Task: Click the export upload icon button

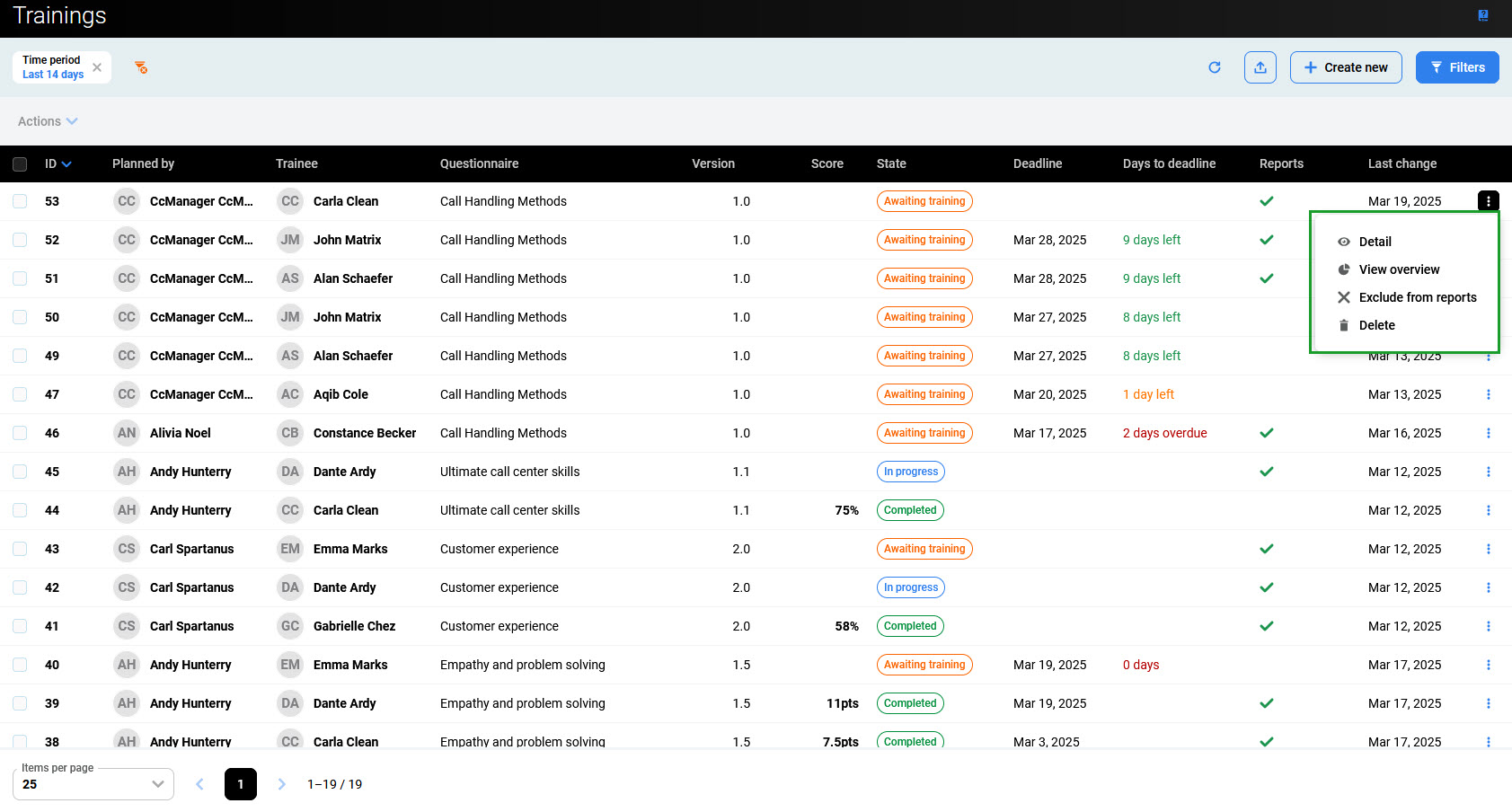Action: coord(1260,67)
